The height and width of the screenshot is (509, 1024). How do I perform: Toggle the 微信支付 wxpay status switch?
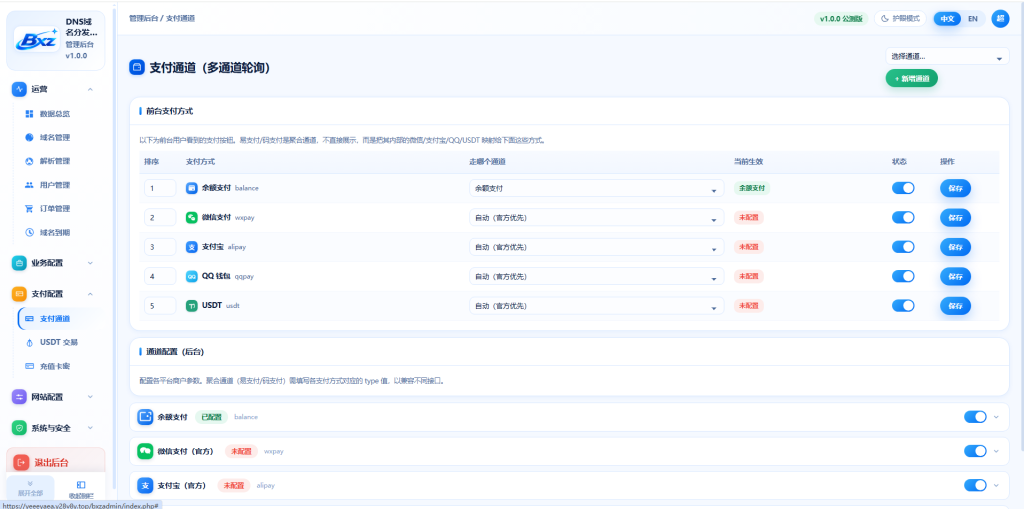coord(903,218)
